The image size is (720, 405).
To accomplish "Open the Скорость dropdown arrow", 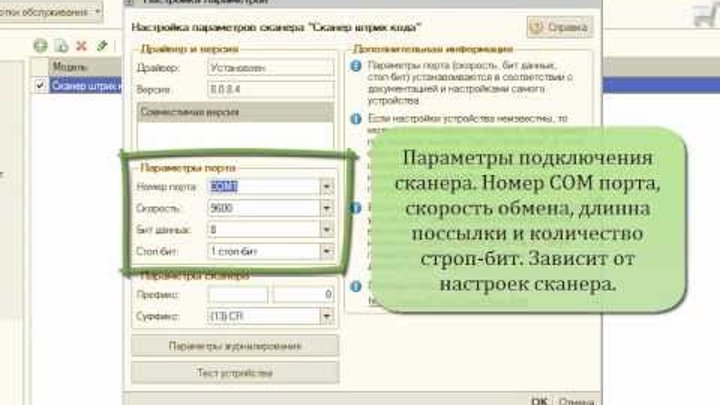I will 326,208.
